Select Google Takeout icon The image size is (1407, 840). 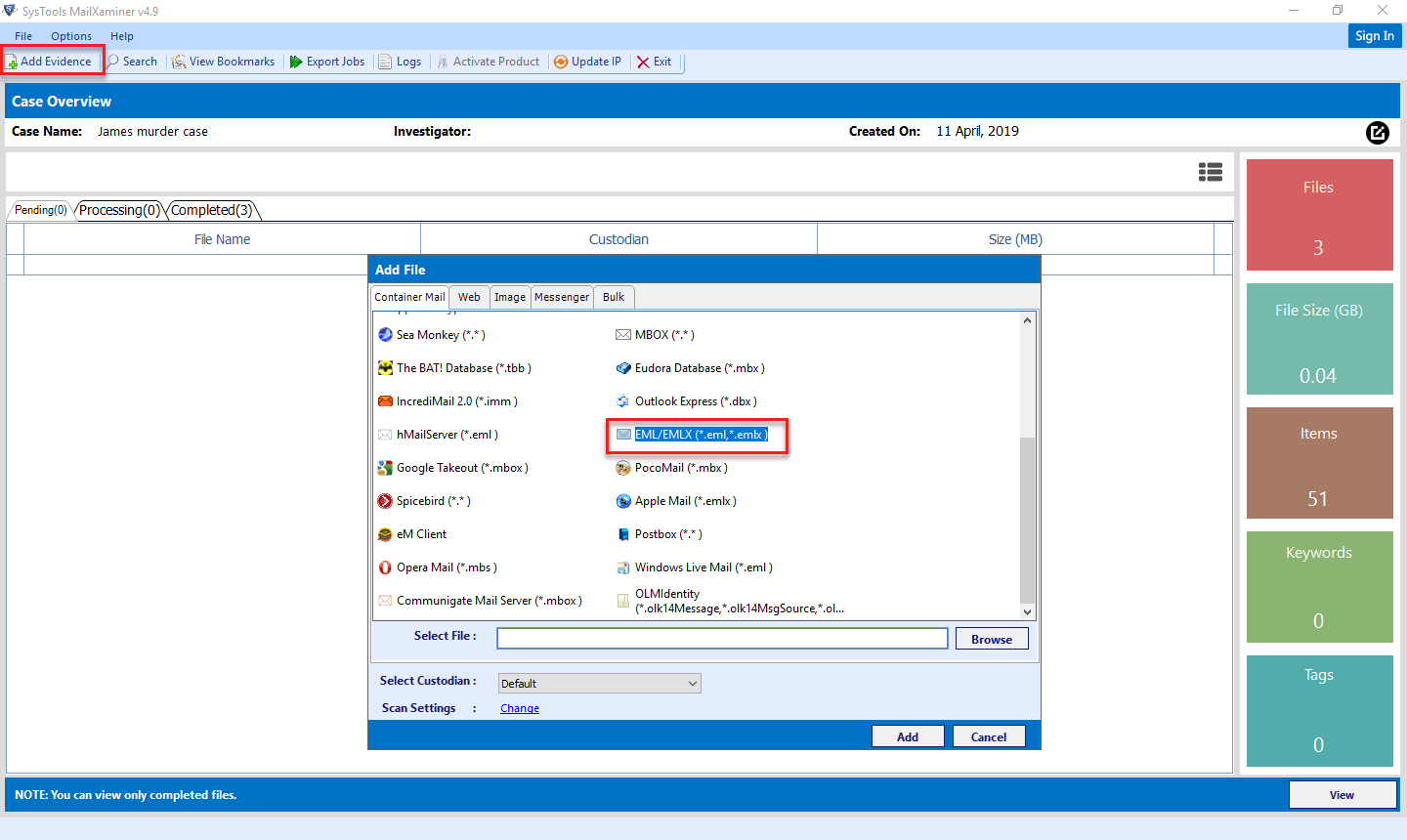pyautogui.click(x=385, y=468)
